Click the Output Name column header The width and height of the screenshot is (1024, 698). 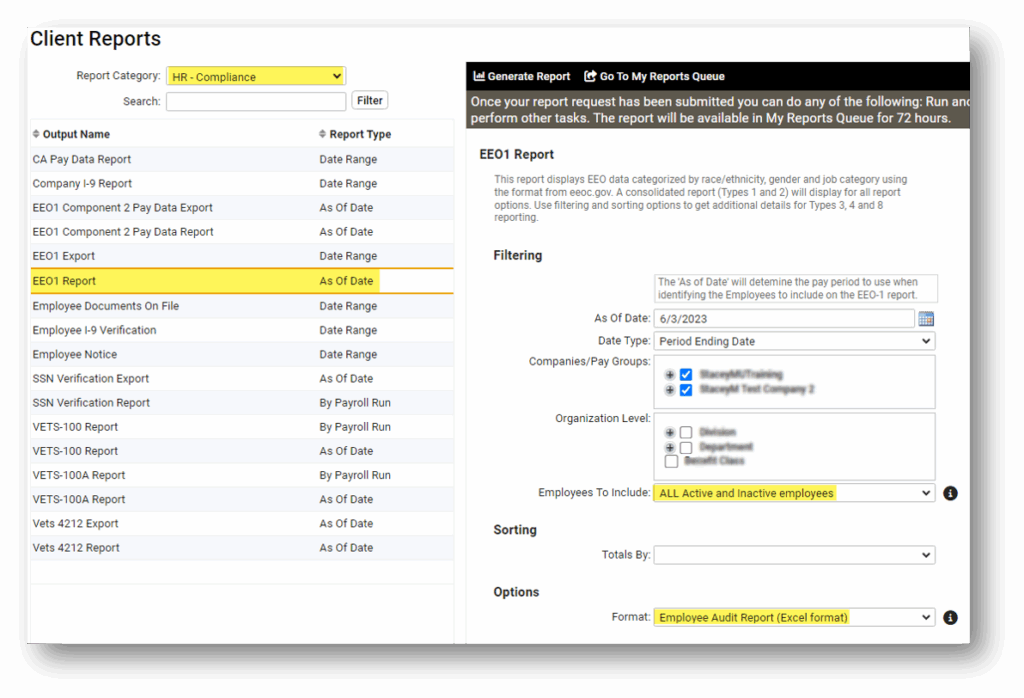coord(76,134)
